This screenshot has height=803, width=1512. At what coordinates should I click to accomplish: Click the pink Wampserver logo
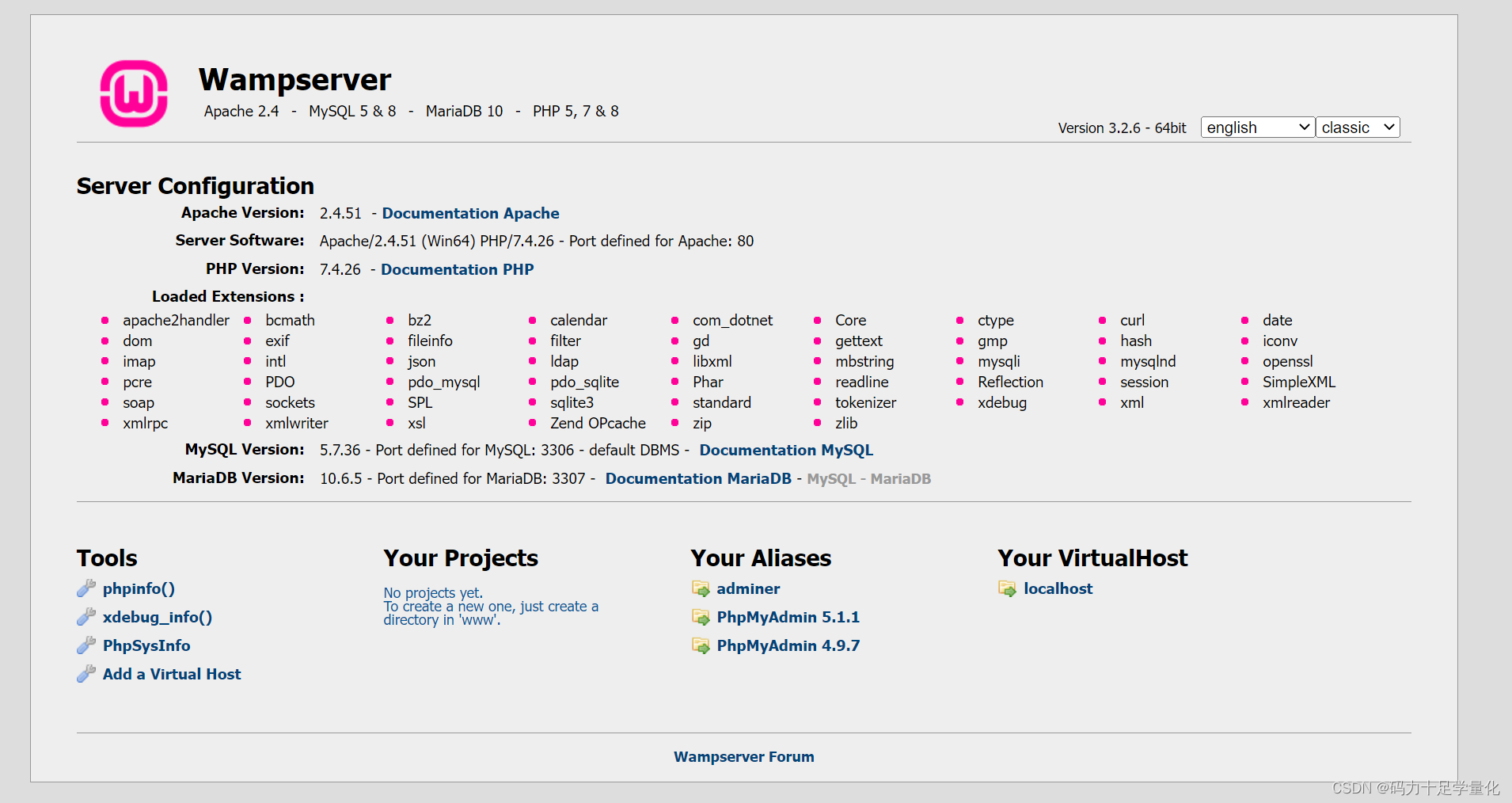134,93
